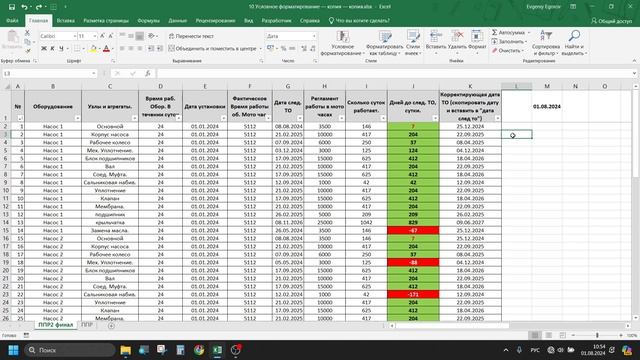Open Excel from the Windows taskbar

217,350
